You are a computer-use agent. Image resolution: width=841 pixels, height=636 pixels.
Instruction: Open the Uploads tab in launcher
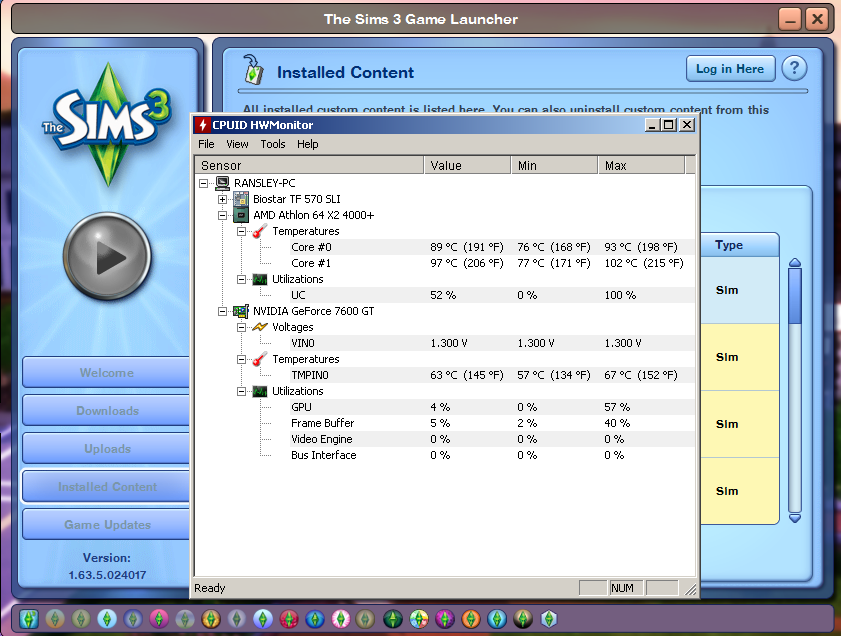[x=106, y=449]
